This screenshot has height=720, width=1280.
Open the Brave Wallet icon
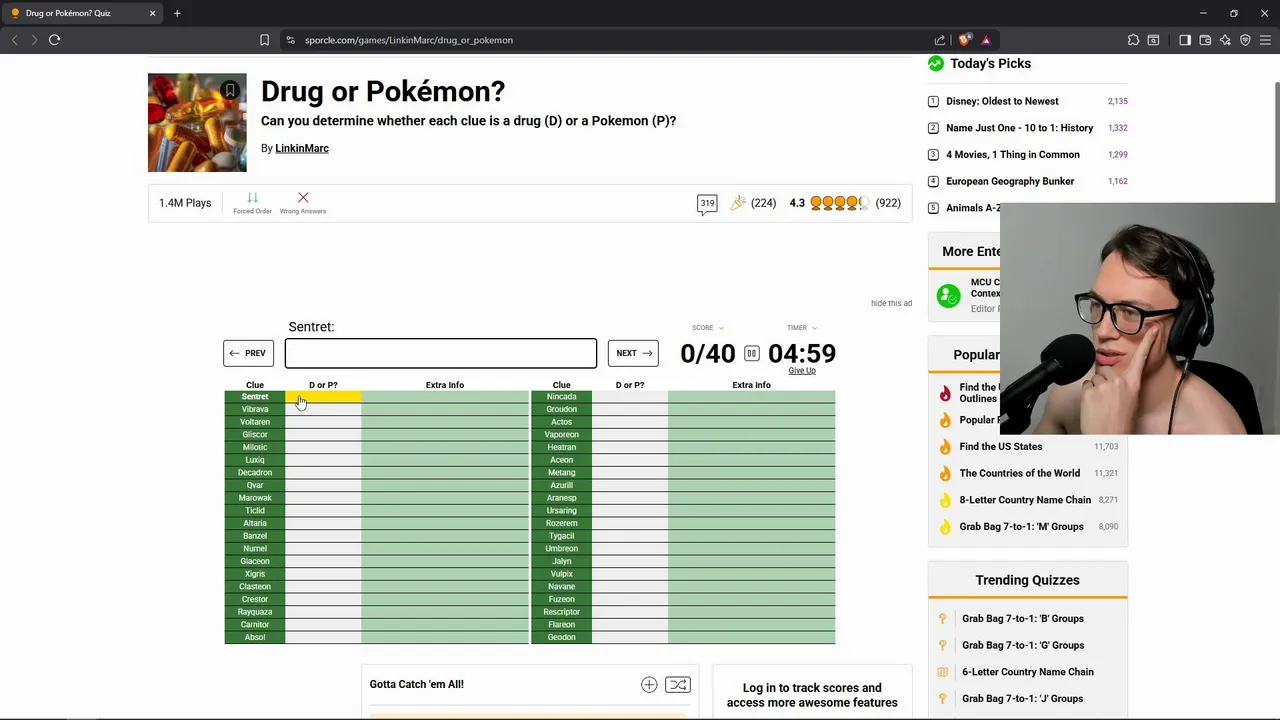[x=1205, y=40]
